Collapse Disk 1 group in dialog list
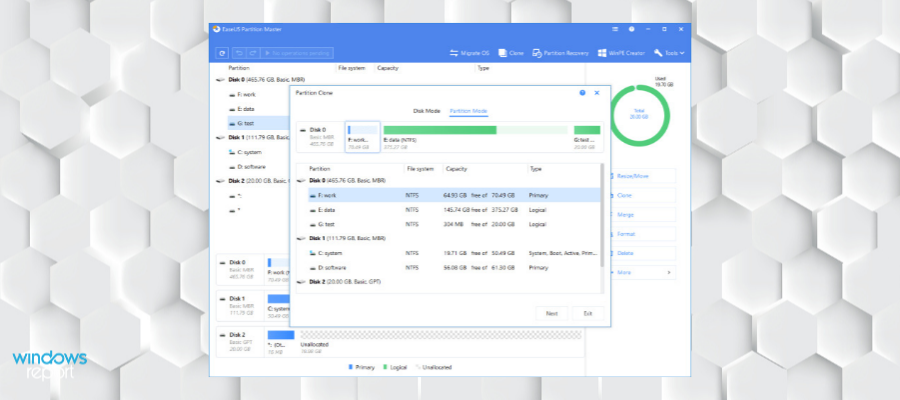900x400 pixels. (x=301, y=238)
